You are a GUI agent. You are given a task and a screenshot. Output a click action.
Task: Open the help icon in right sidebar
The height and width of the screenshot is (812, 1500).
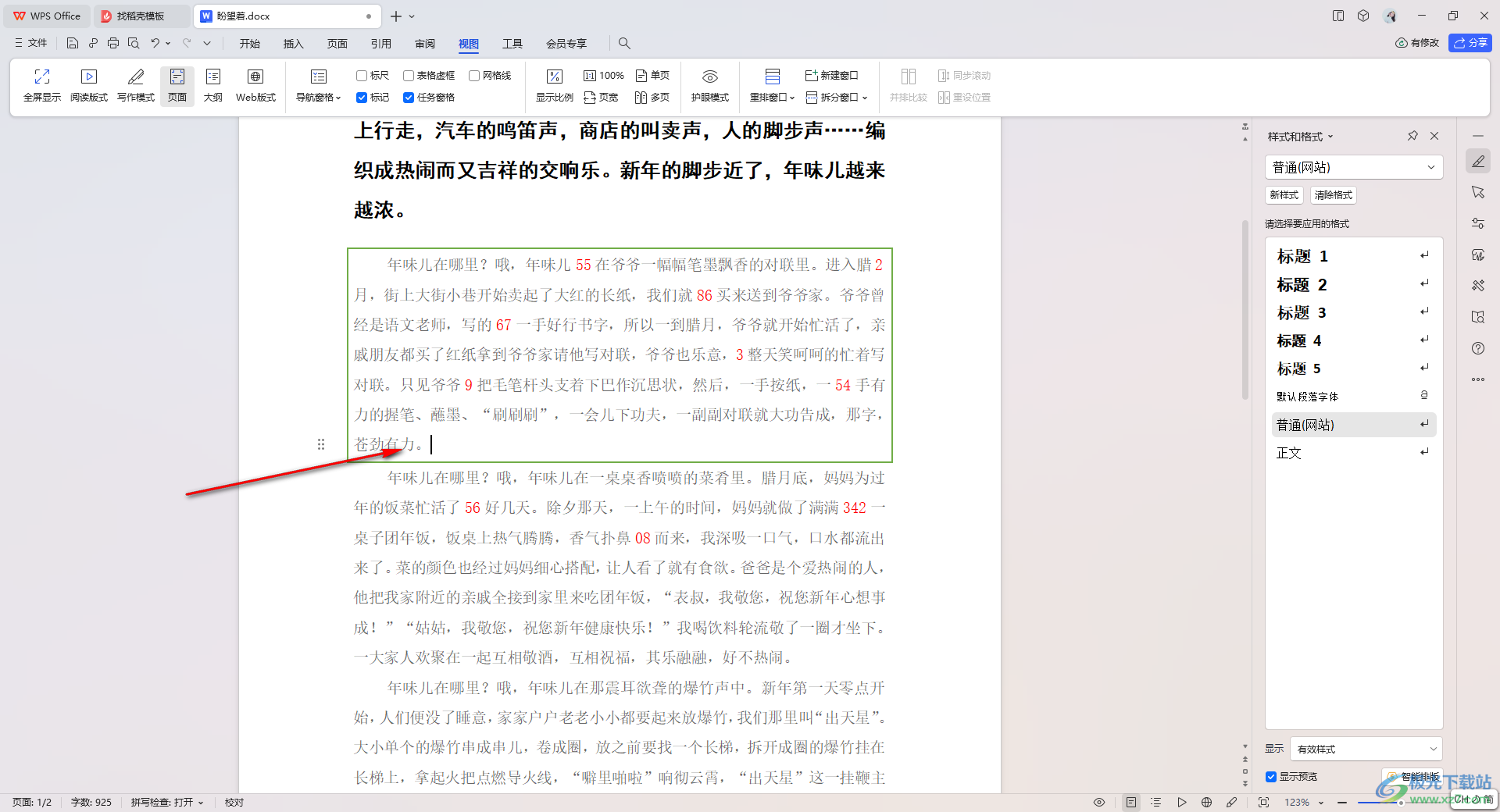click(1478, 348)
